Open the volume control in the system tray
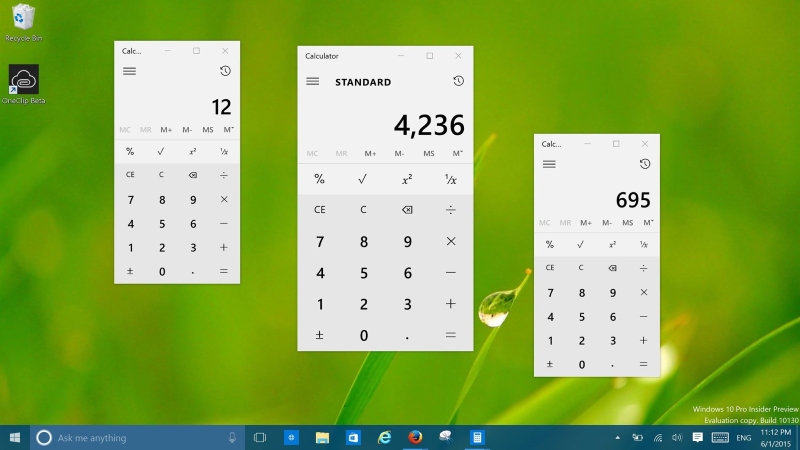Viewport: 800px width, 450px height. 677,438
